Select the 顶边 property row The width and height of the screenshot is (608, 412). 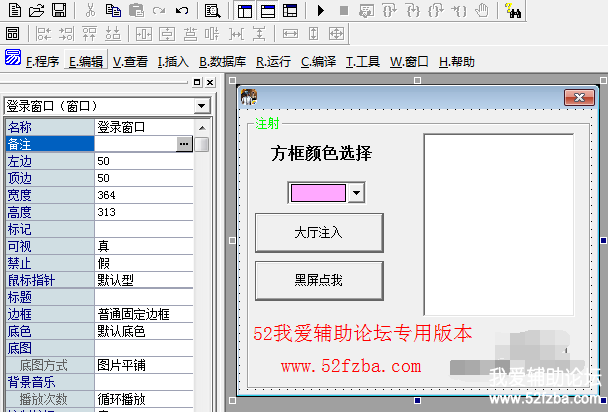(x=100, y=178)
